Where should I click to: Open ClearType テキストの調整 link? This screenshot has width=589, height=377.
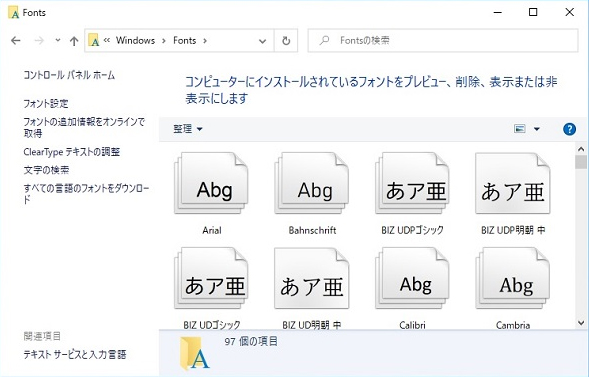tap(71, 152)
